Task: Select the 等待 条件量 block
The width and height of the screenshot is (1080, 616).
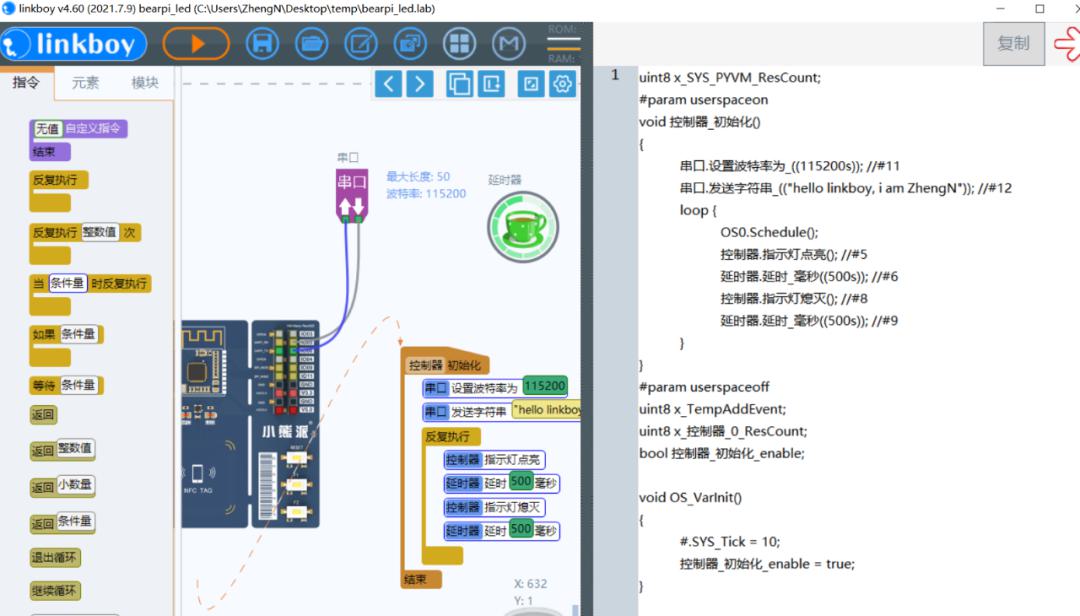Action: 66,385
